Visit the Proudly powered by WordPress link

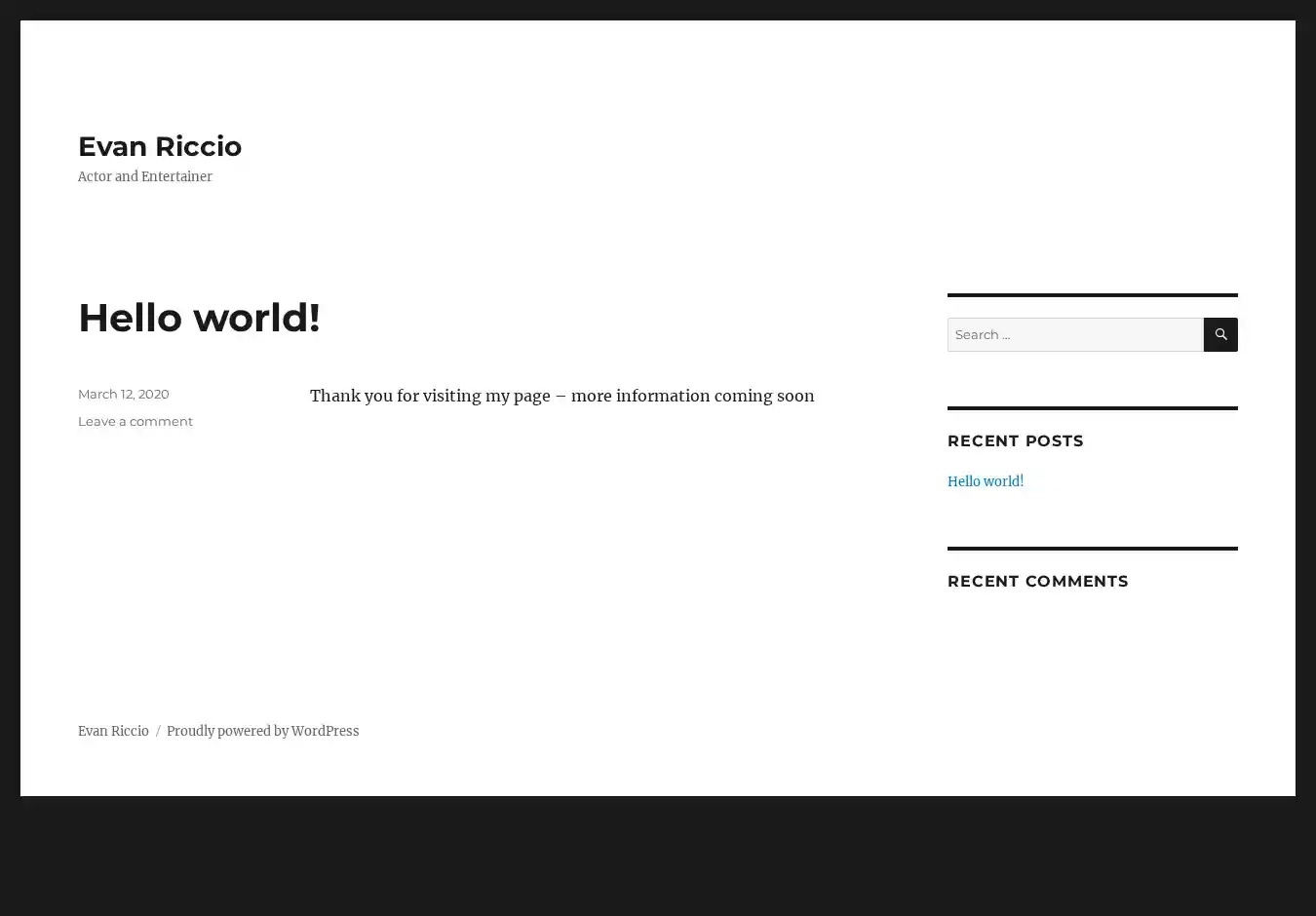click(262, 731)
